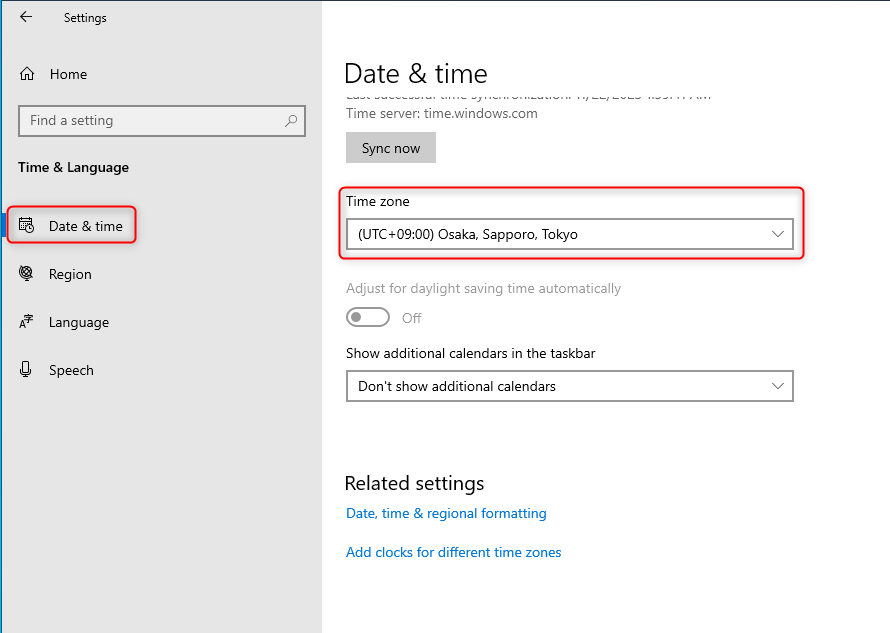This screenshot has width=890, height=633.
Task: Open Date, time & regional formatting link
Action: click(x=446, y=513)
